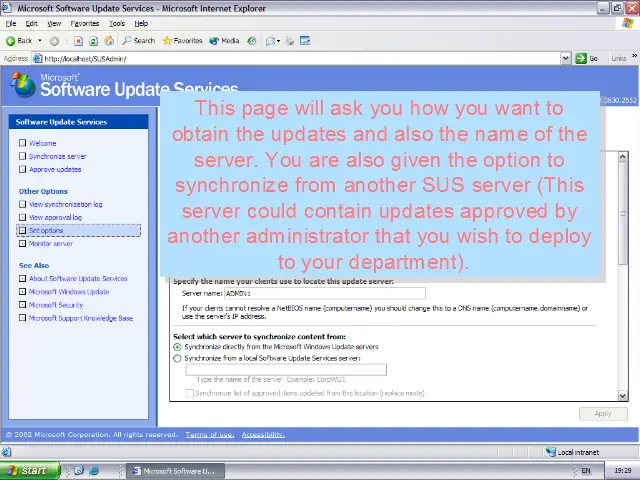Expand the Links toolbar chevron
The image size is (640, 480).
click(635, 56)
